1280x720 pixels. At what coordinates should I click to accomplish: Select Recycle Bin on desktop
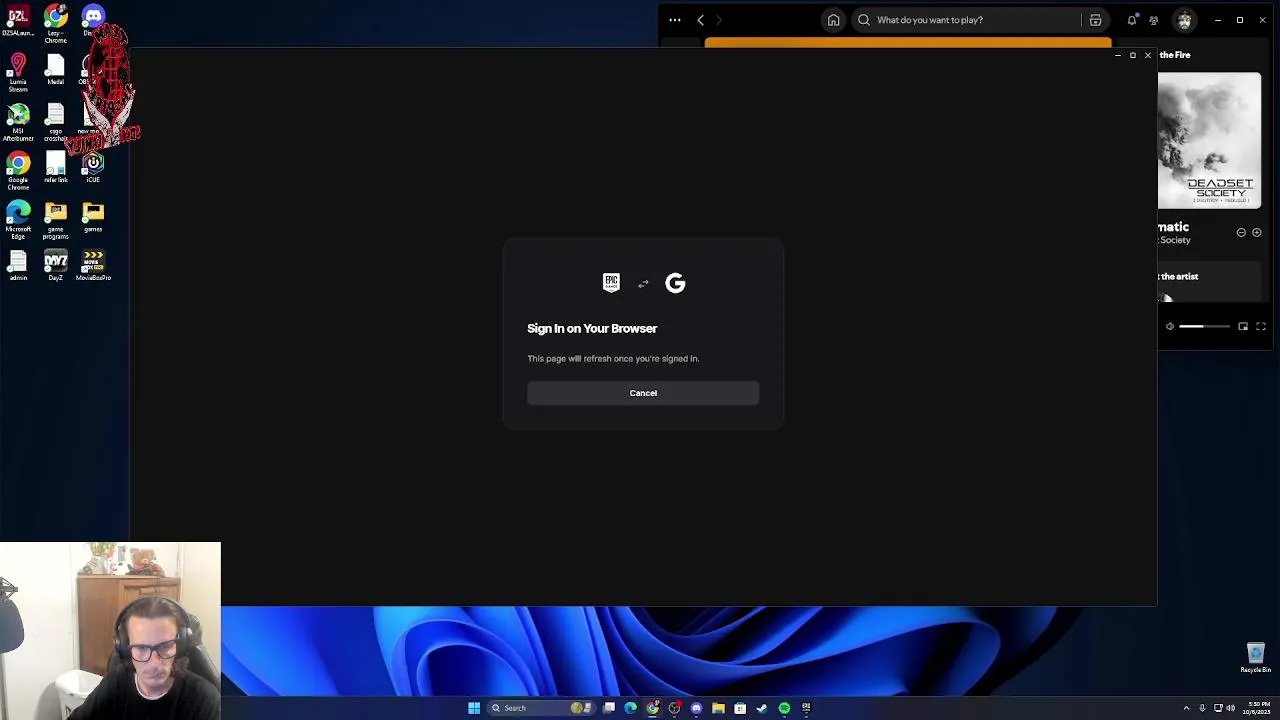pyautogui.click(x=1256, y=658)
